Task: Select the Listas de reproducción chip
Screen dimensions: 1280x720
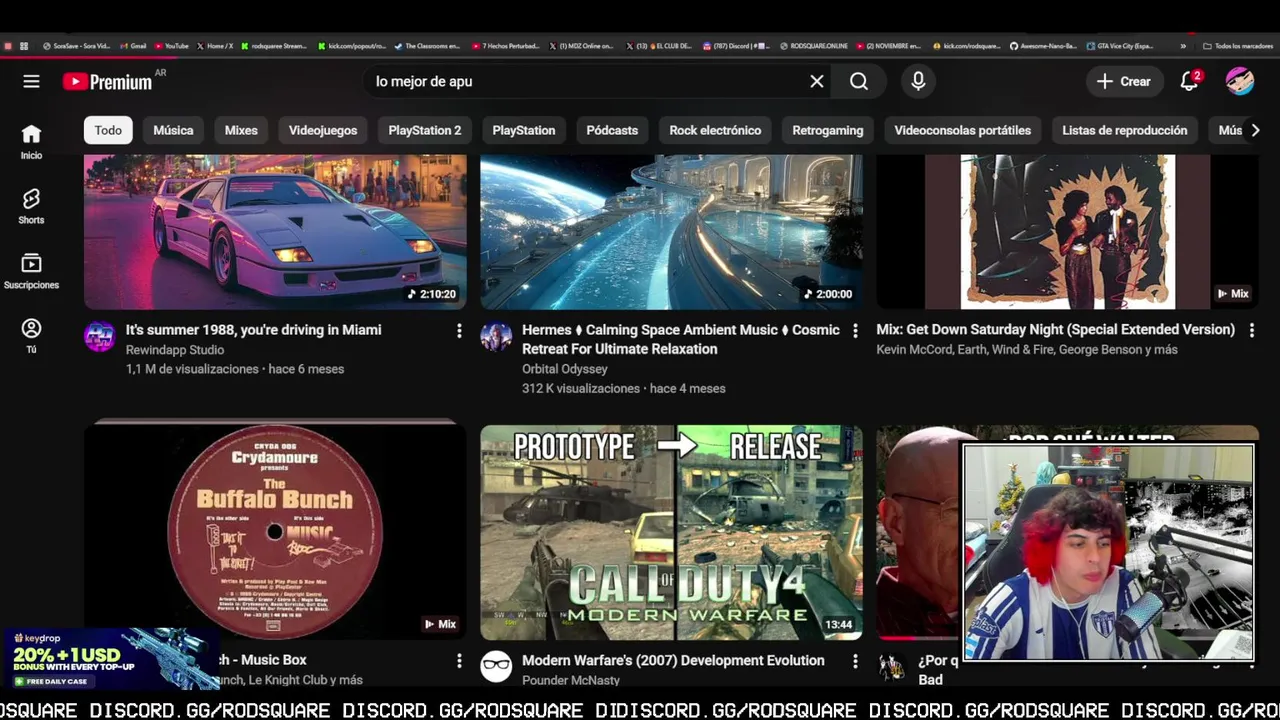Action: coord(1125,130)
